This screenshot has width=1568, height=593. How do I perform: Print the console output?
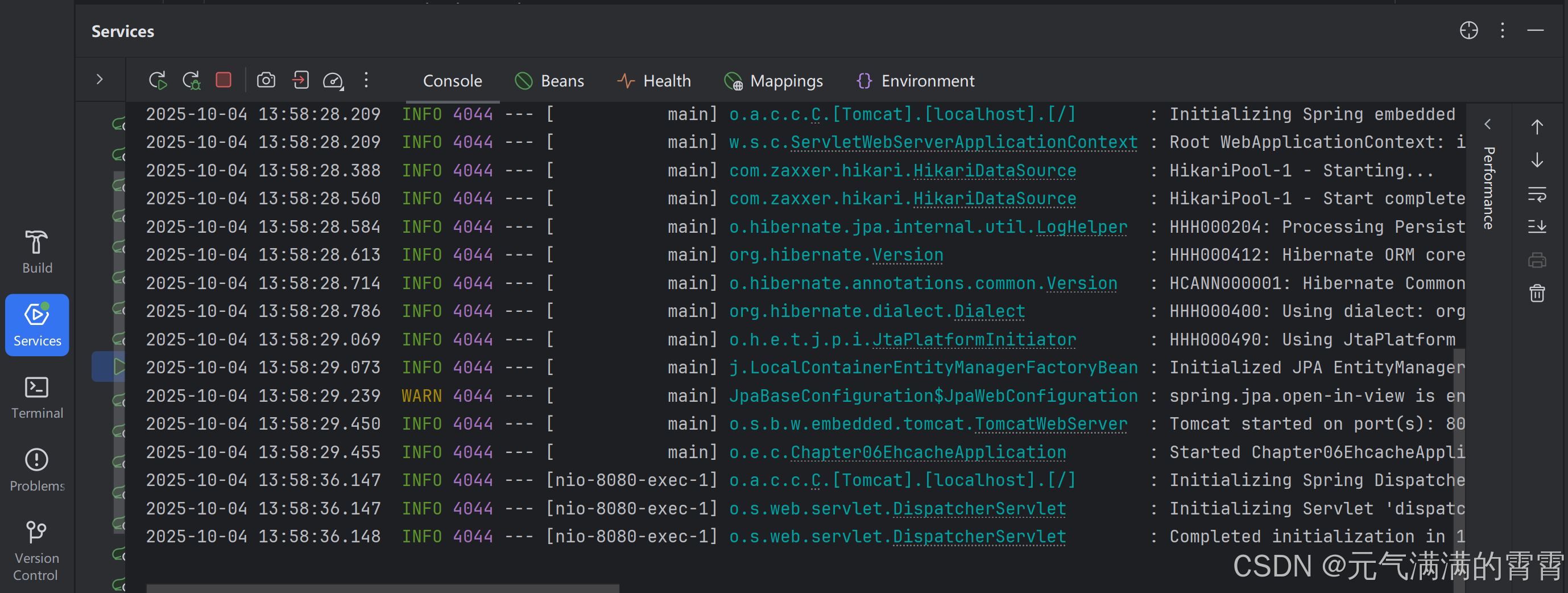1537,261
